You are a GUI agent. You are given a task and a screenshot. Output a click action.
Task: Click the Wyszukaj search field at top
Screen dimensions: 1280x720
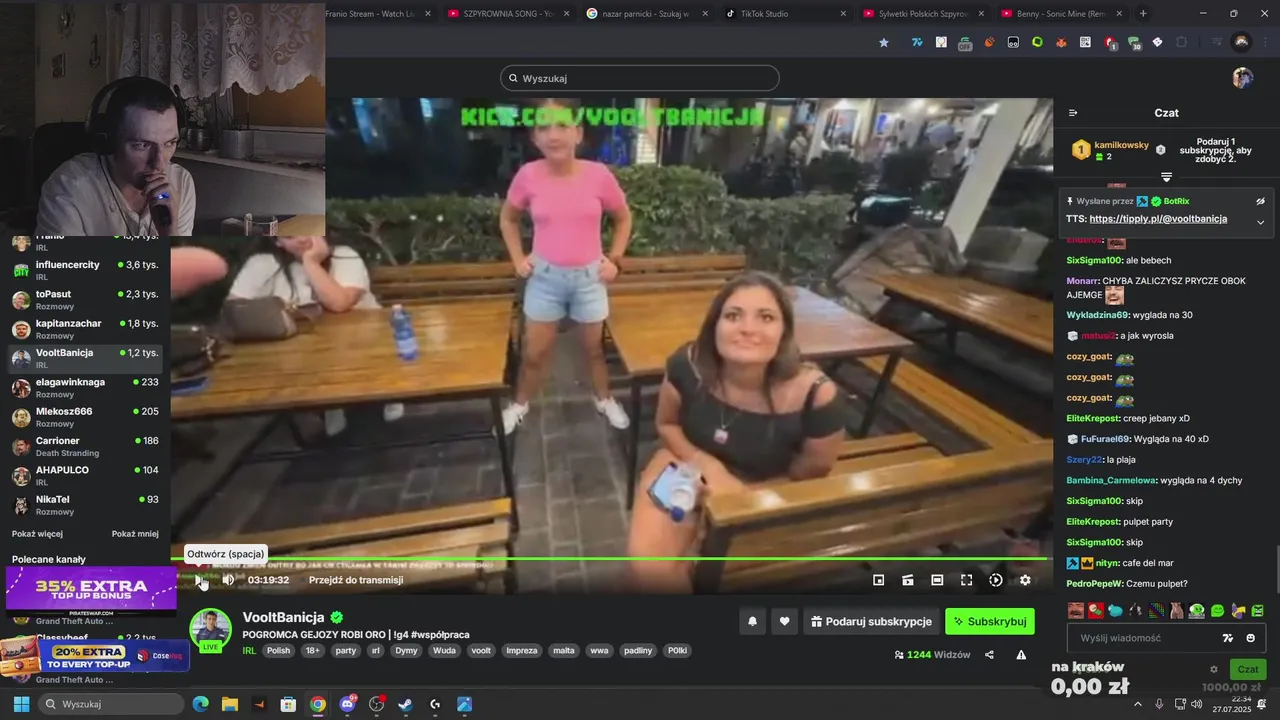click(x=640, y=78)
